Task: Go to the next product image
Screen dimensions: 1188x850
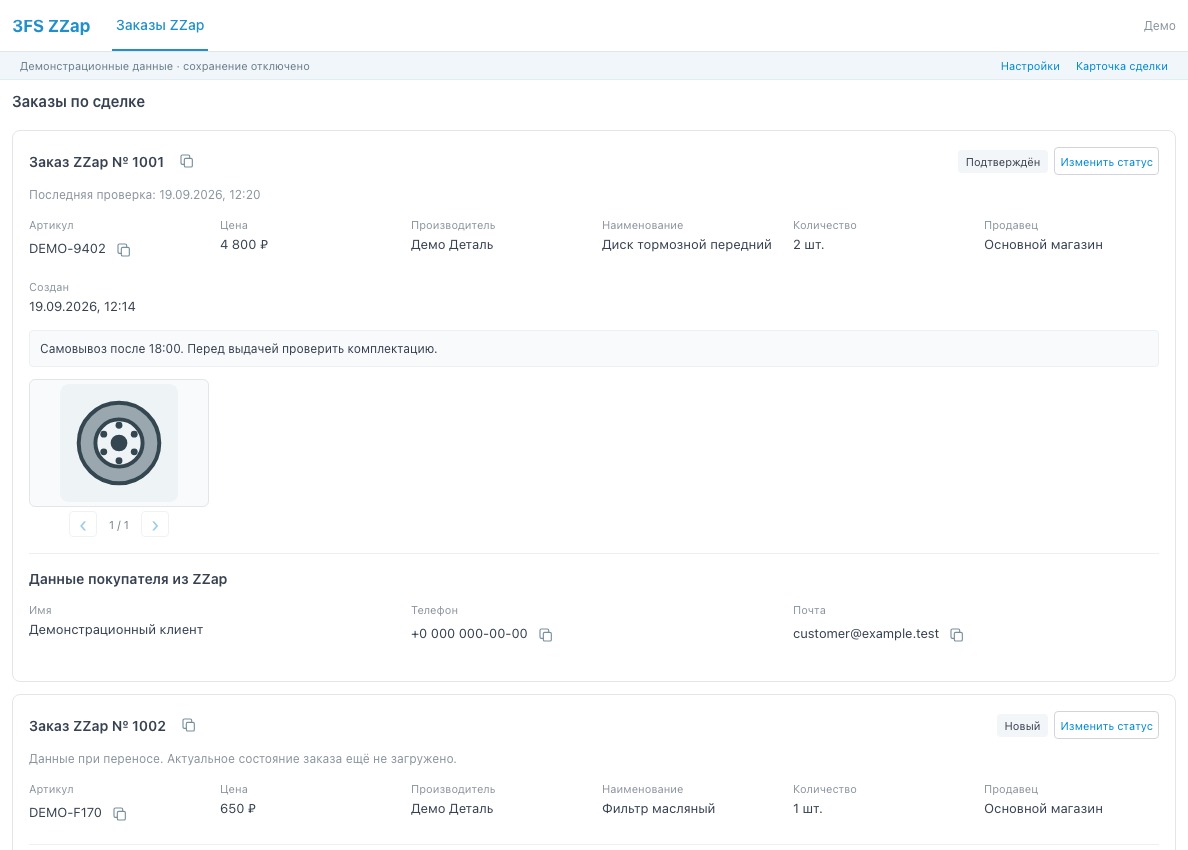Action: coord(155,524)
